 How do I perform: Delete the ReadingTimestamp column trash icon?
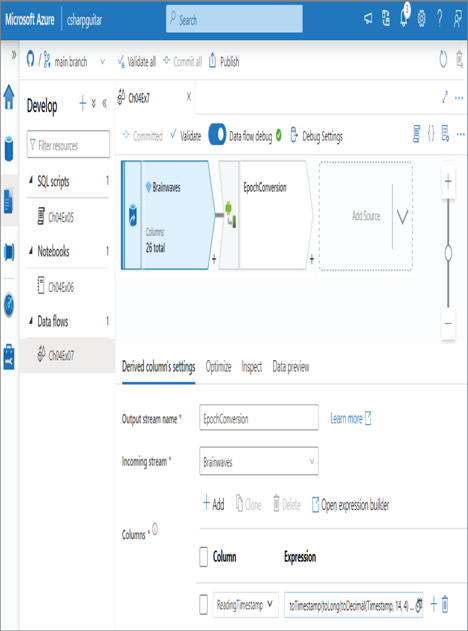point(445,604)
